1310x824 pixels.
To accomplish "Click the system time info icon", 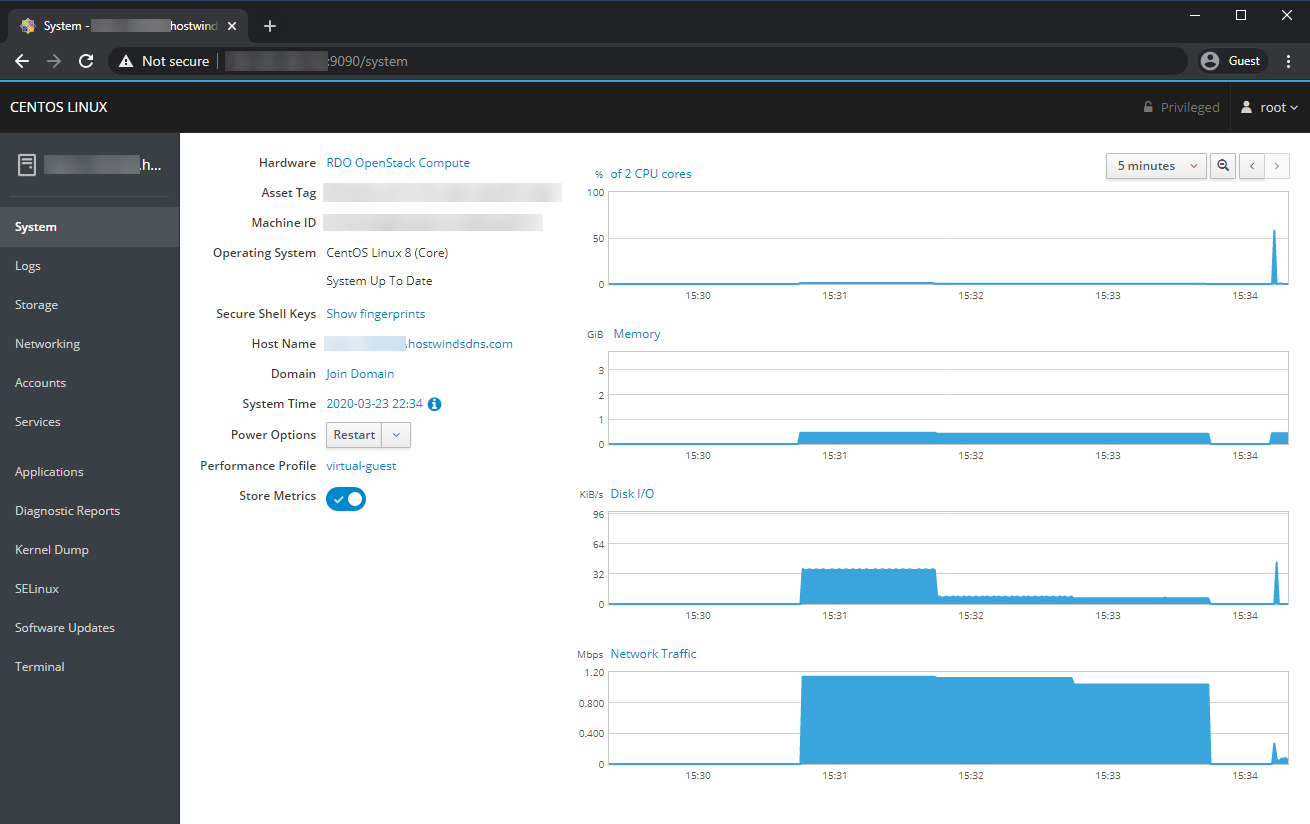I will pos(435,404).
